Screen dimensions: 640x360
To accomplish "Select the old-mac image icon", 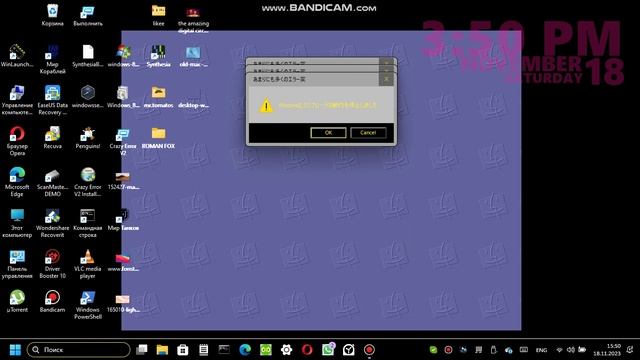I will pyautogui.click(x=193, y=56).
